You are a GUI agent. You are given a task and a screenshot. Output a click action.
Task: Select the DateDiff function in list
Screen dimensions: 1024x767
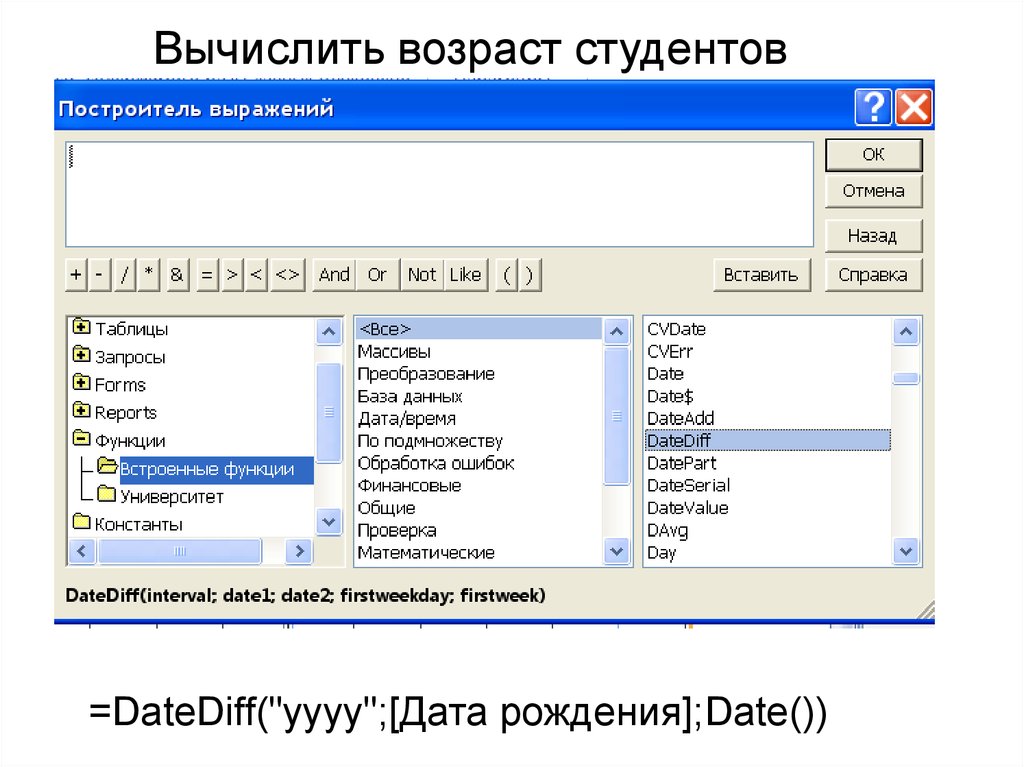pyautogui.click(x=680, y=440)
